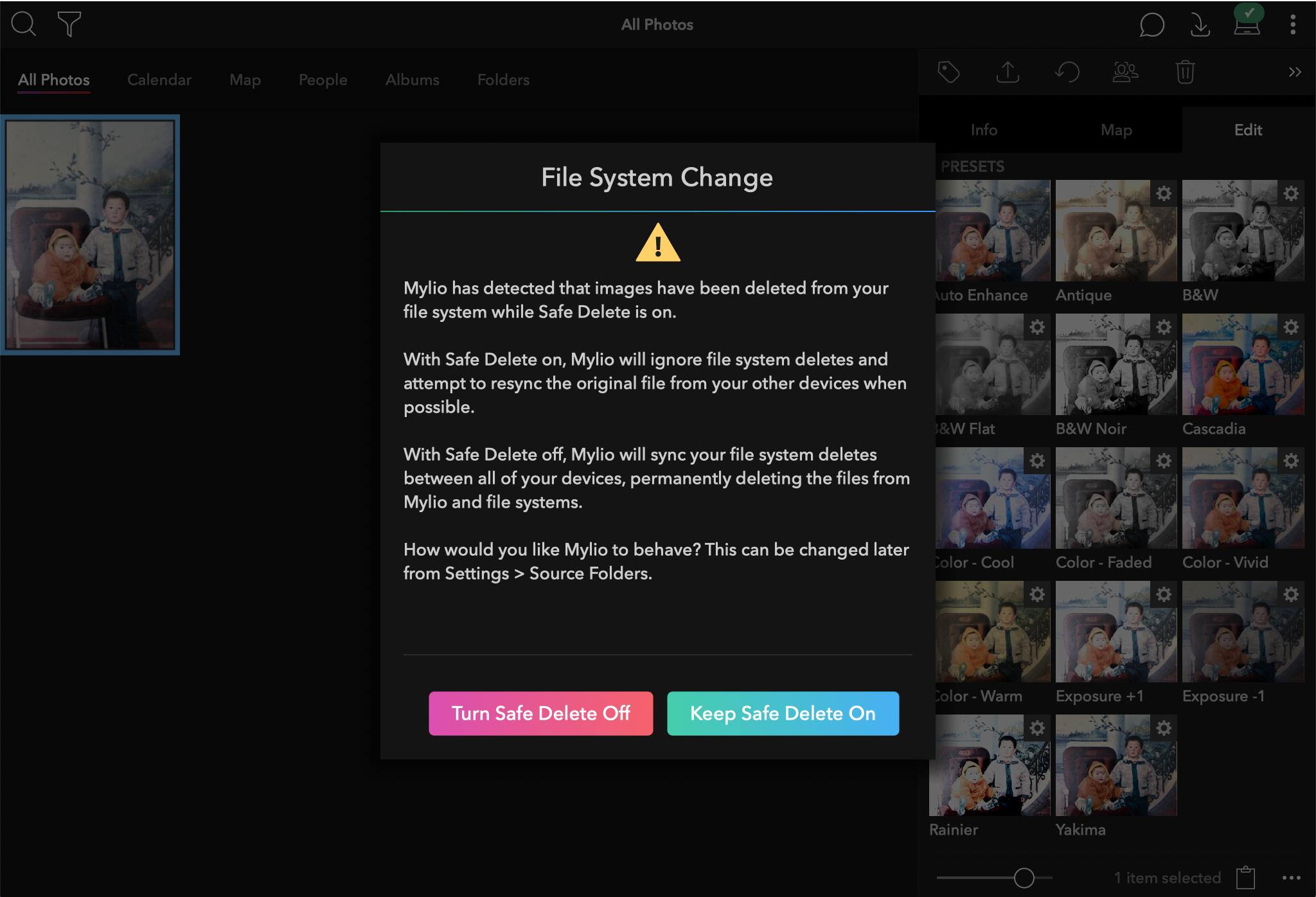Switch to the Info panel tab
The height and width of the screenshot is (897, 1316).
point(984,130)
